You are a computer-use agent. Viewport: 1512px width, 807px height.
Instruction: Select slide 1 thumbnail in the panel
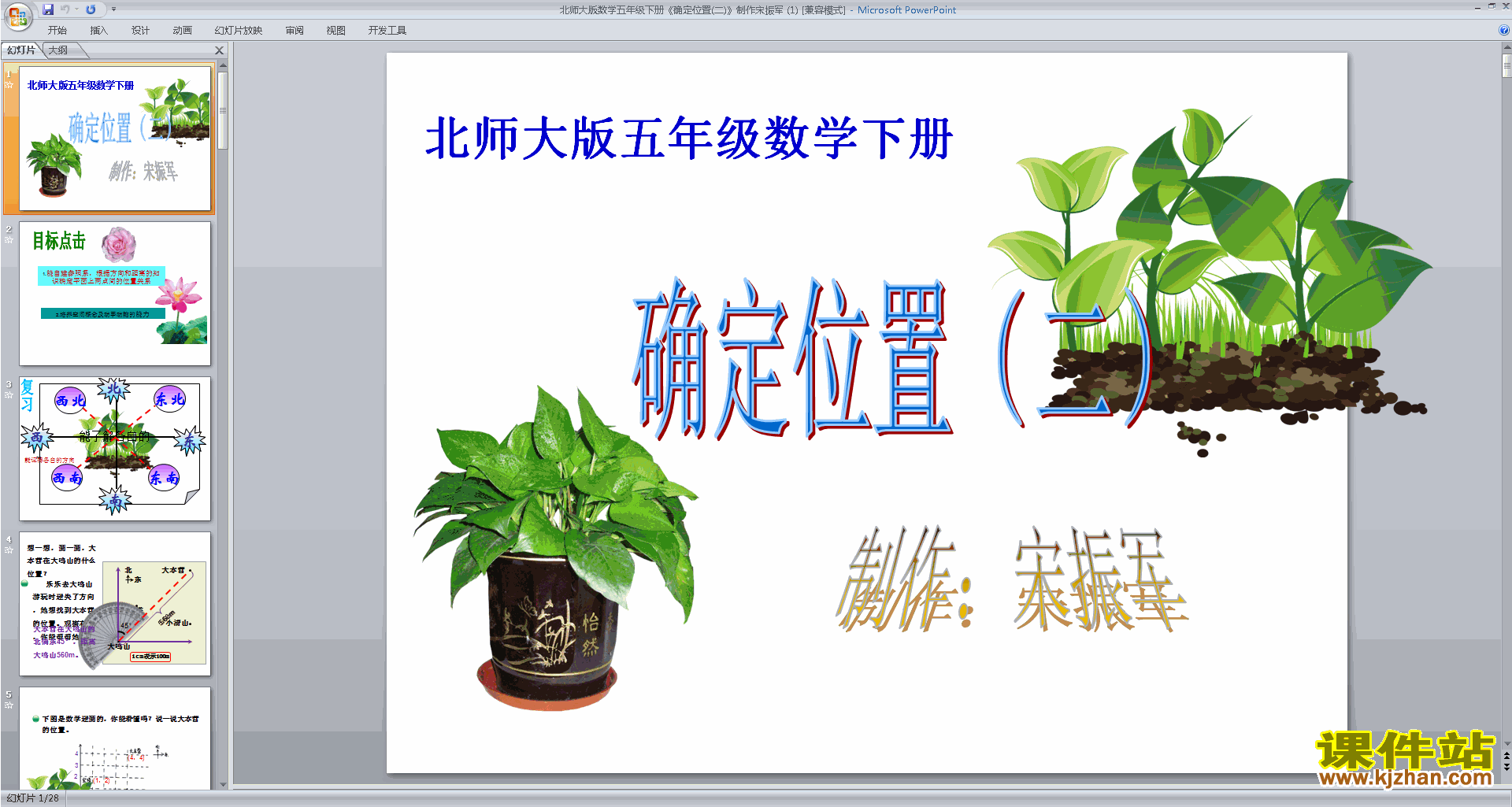tap(115, 139)
